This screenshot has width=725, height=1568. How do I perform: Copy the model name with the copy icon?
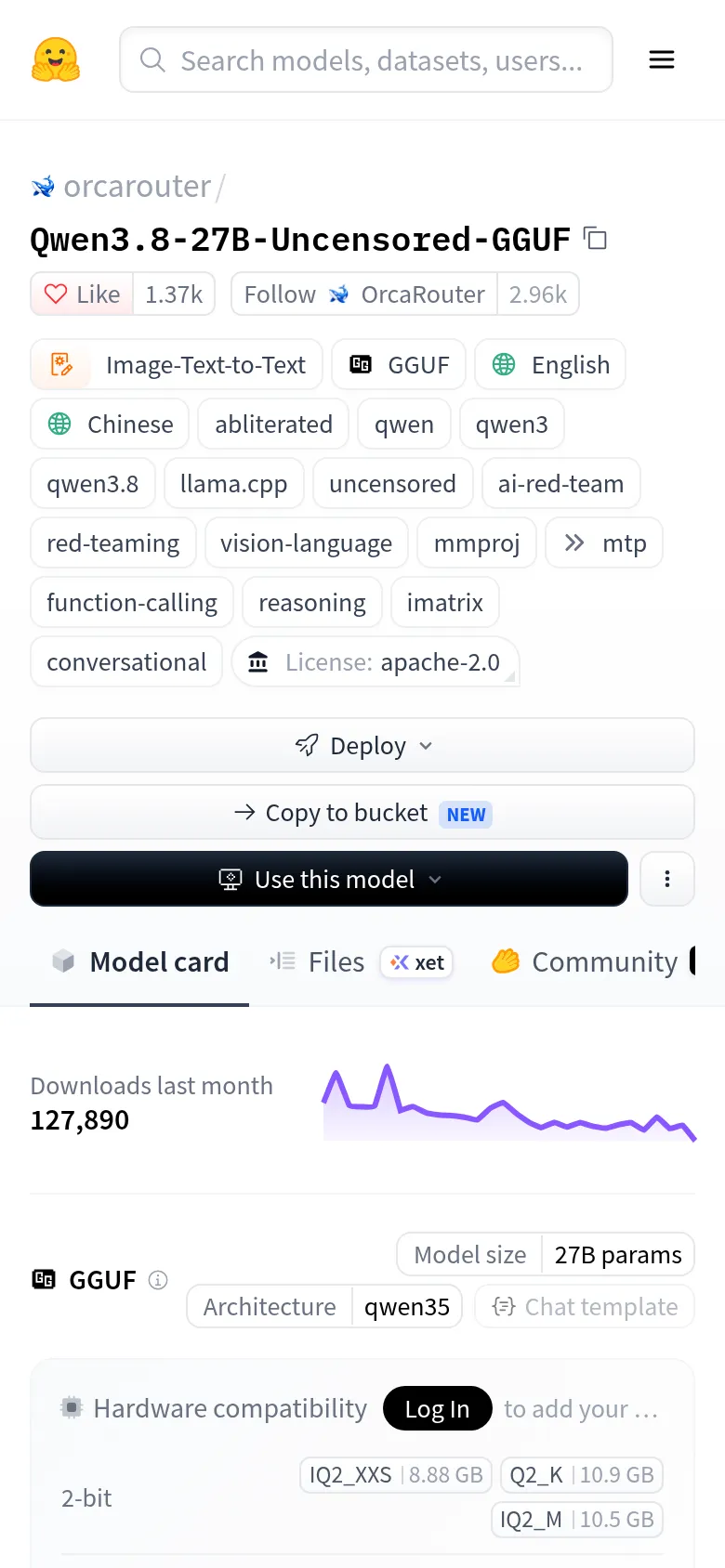tap(595, 239)
